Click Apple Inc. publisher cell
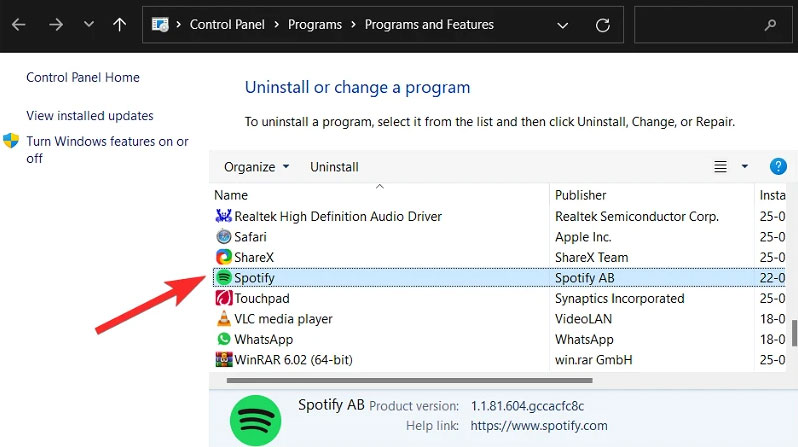Image resolution: width=798 pixels, height=447 pixels. [583, 237]
